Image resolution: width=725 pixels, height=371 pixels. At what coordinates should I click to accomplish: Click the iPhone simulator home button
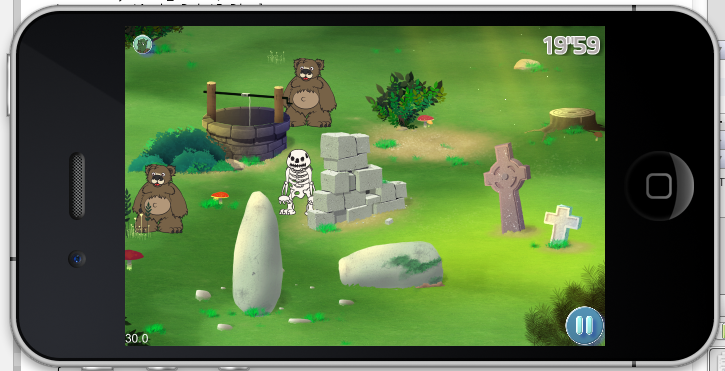(659, 186)
